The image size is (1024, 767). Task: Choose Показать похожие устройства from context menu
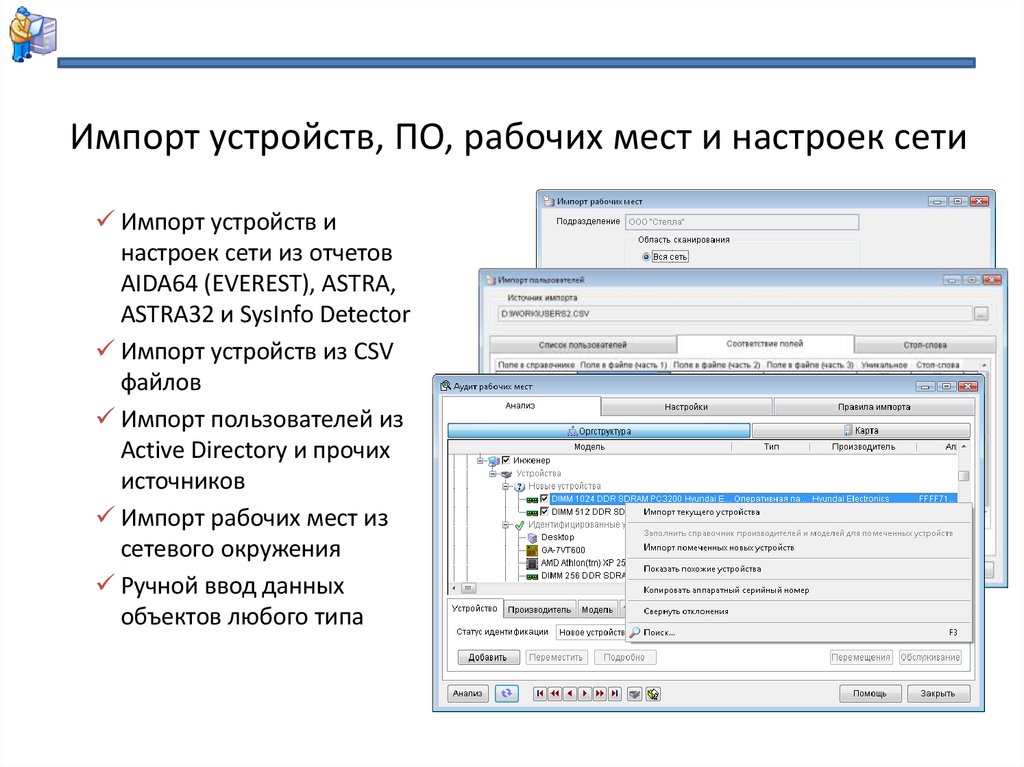tap(702, 569)
